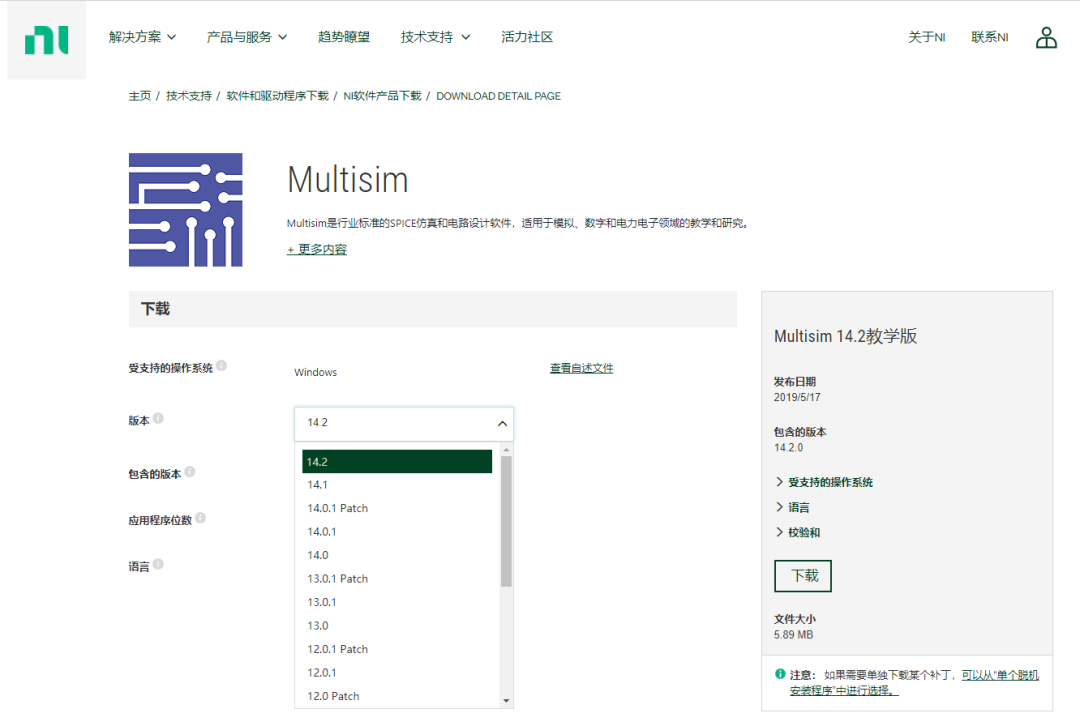
Task: Select version 14.1 in the list
Action: (397, 485)
